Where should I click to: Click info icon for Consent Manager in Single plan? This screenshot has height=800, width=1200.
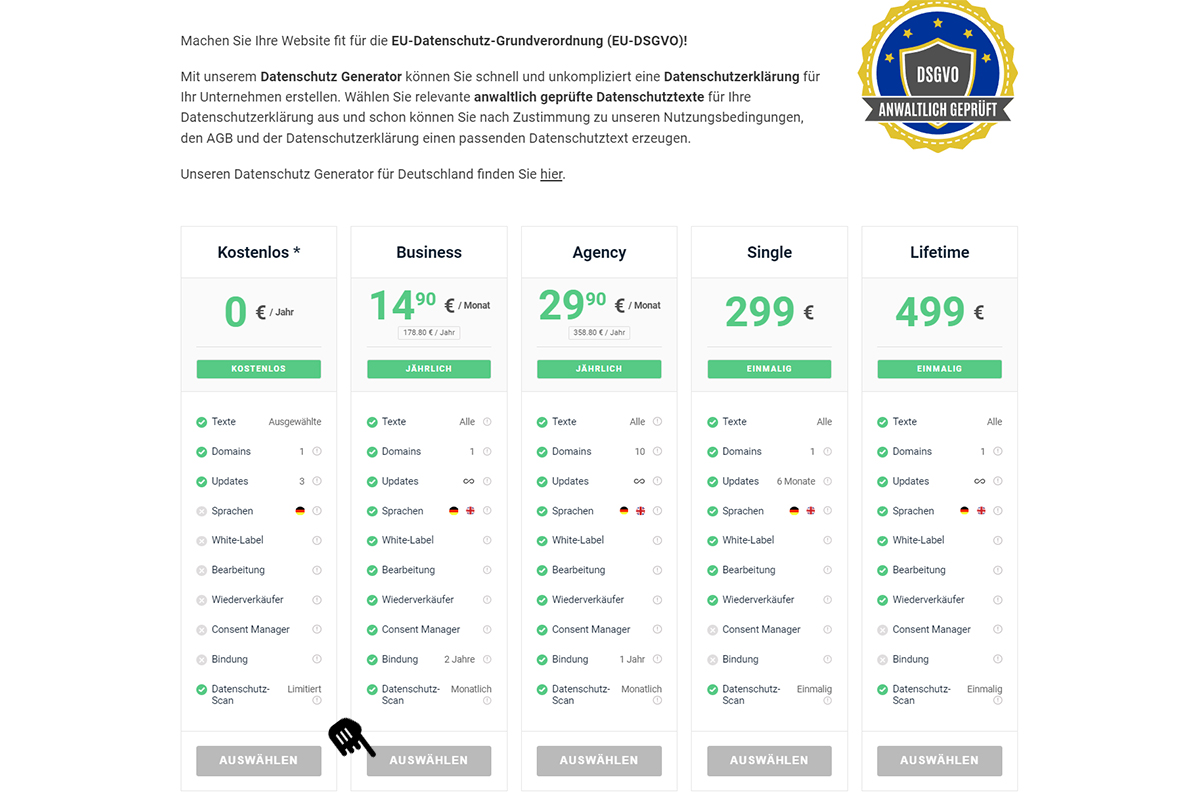coord(827,630)
